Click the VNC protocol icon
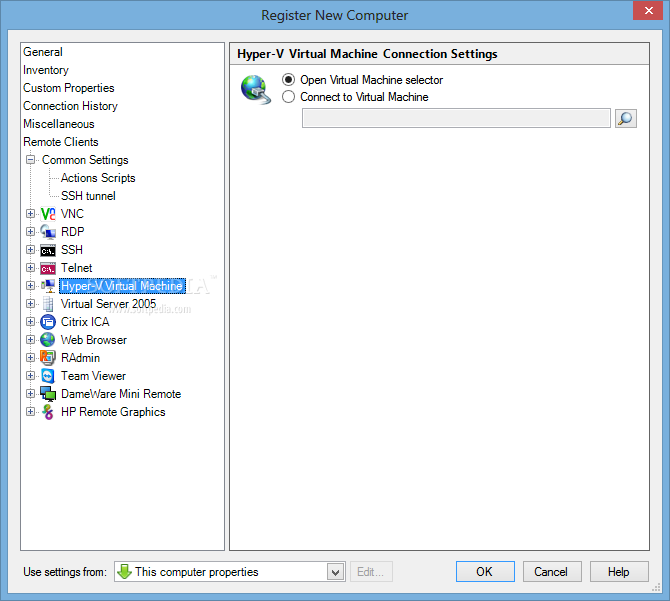670x601 pixels. click(48, 214)
